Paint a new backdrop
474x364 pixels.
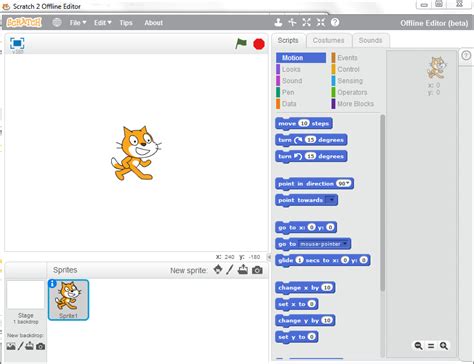[20, 346]
